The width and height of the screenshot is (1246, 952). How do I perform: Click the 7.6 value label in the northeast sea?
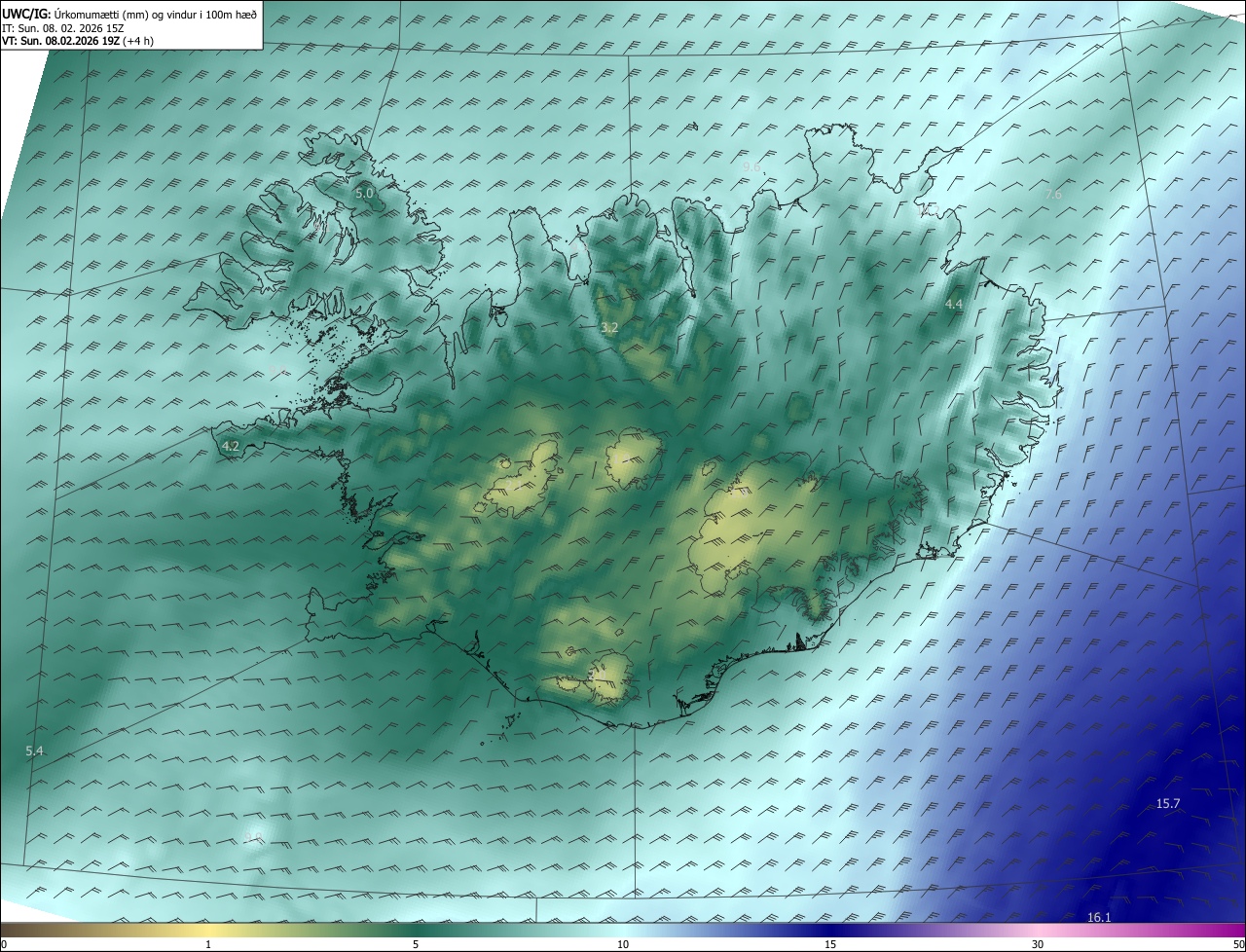coord(1053,195)
